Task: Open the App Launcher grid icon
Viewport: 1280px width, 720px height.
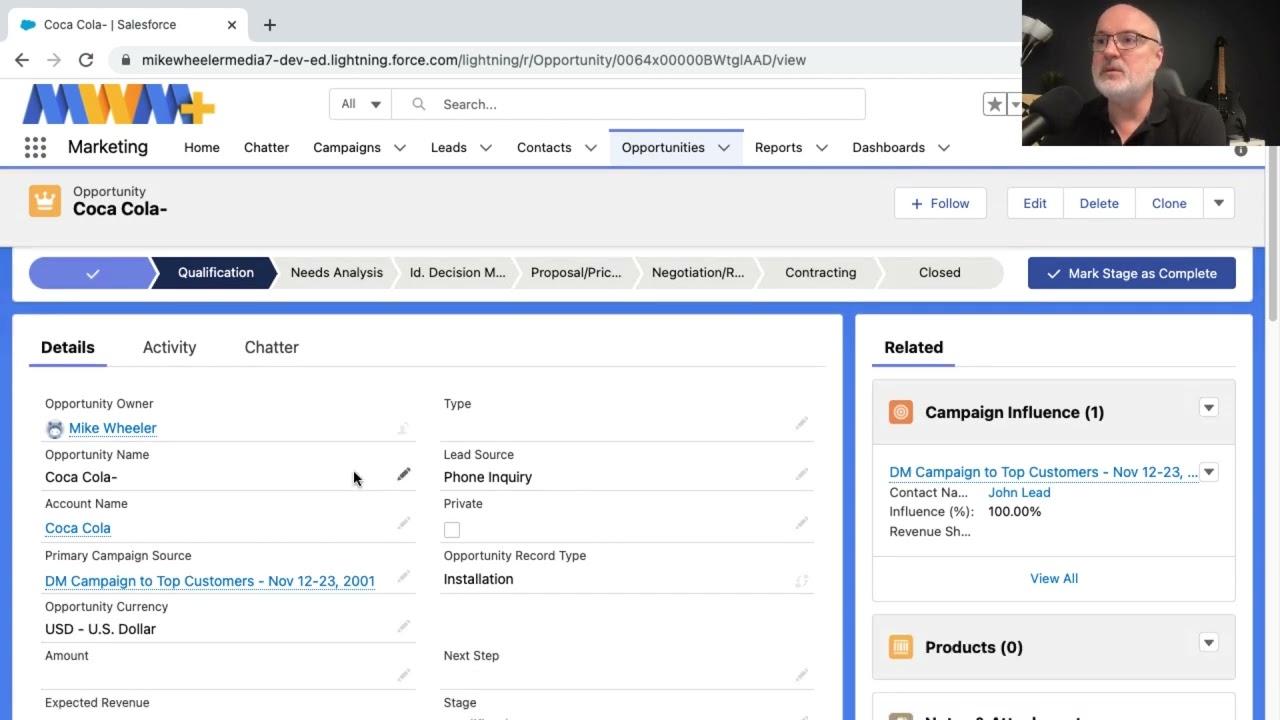Action: coord(35,147)
